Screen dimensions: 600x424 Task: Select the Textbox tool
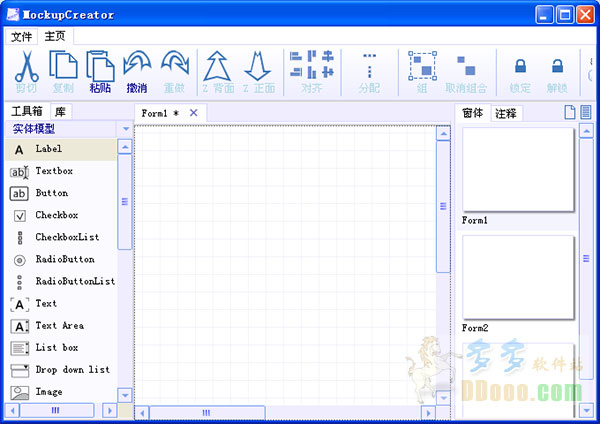(x=61, y=171)
